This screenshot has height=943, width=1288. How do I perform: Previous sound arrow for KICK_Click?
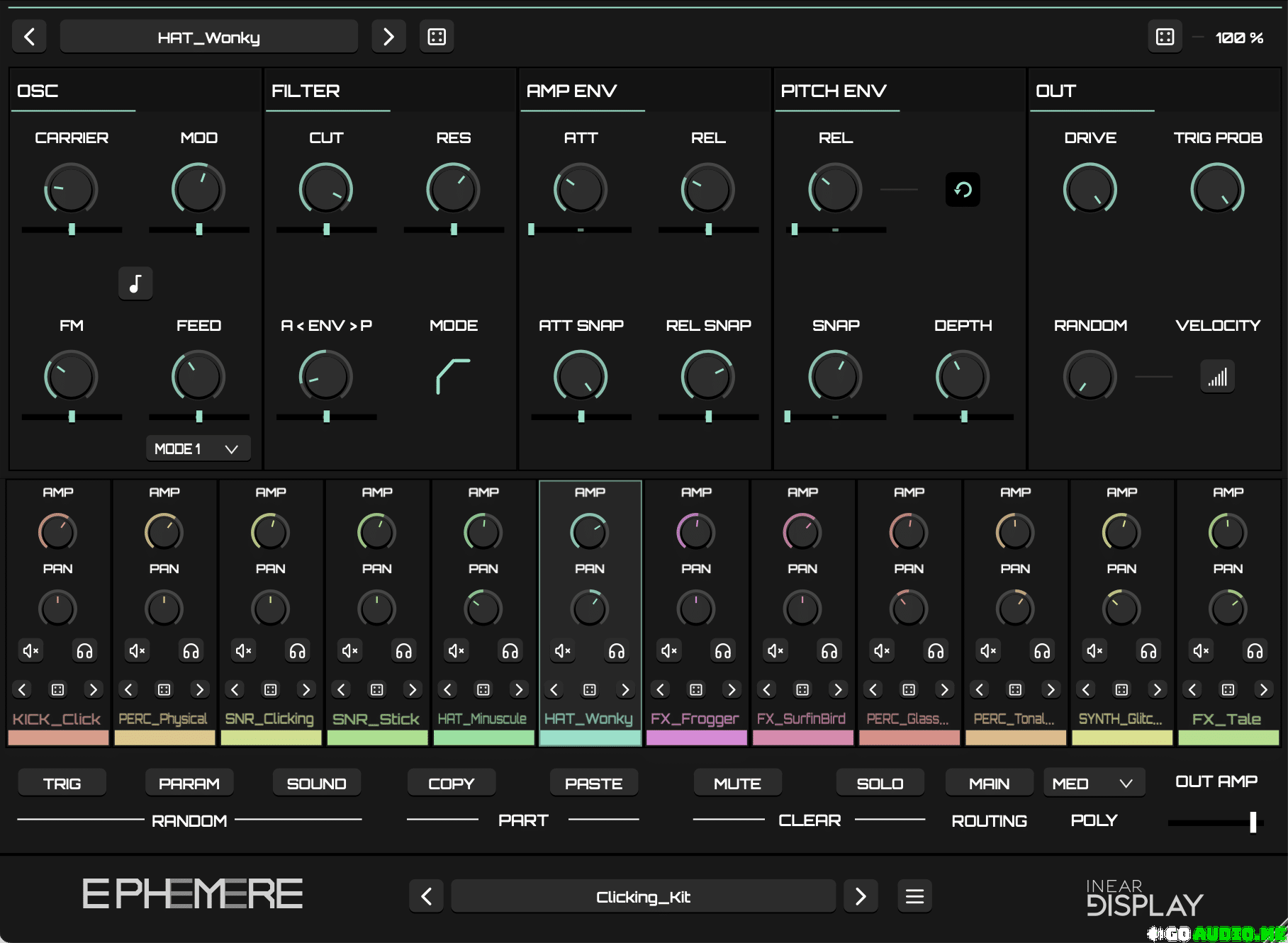click(22, 689)
